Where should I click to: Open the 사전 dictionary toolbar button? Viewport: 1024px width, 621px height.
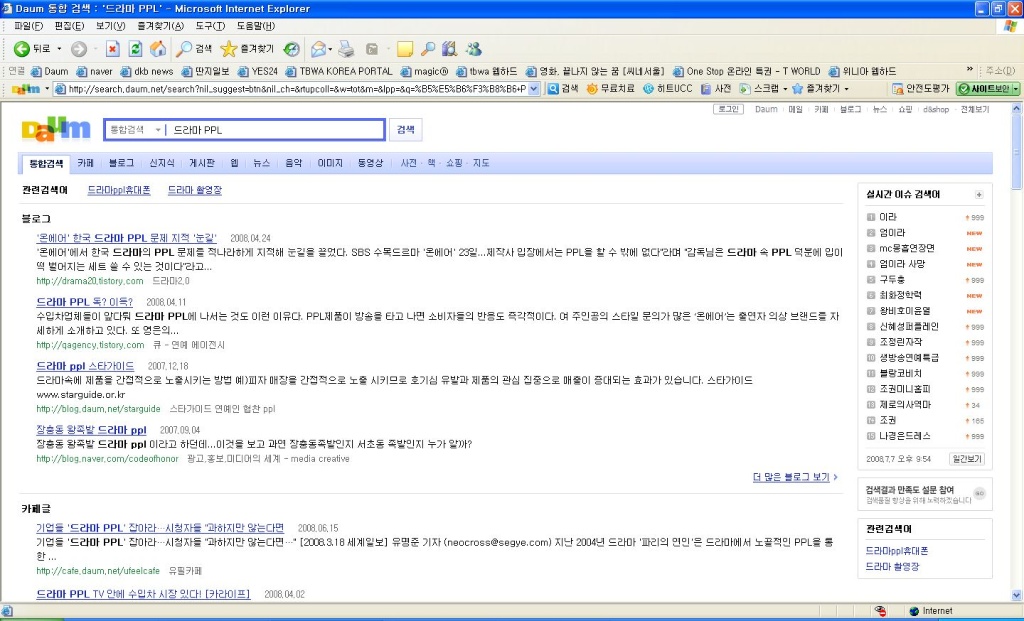[716, 88]
